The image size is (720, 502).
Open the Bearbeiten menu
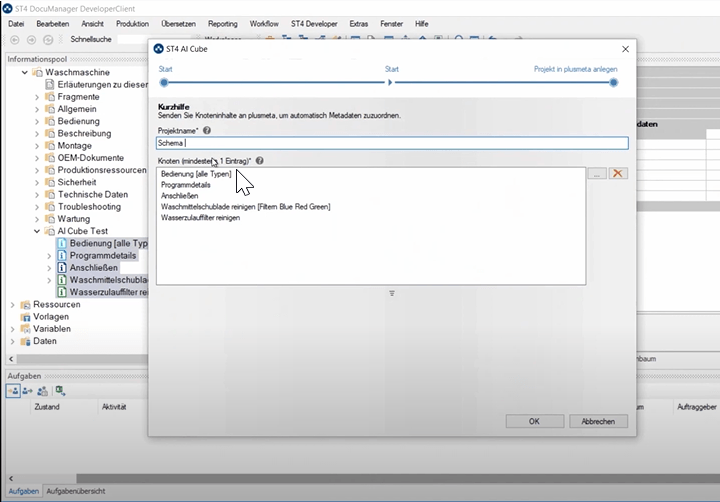click(53, 24)
